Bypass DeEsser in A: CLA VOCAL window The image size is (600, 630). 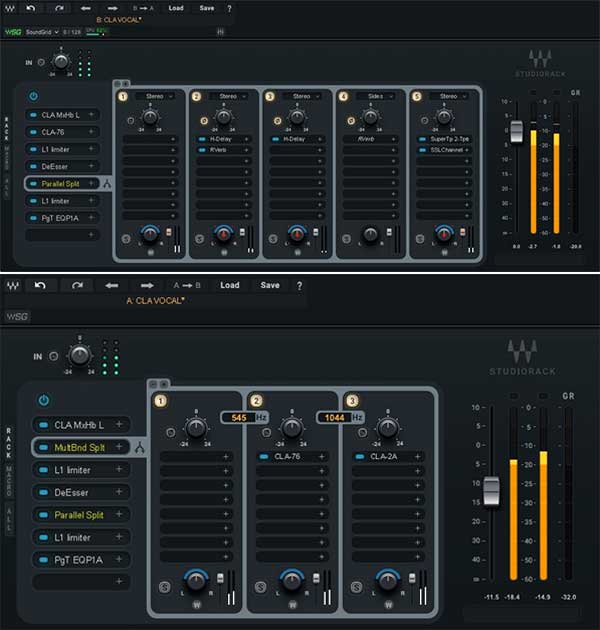coord(43,493)
